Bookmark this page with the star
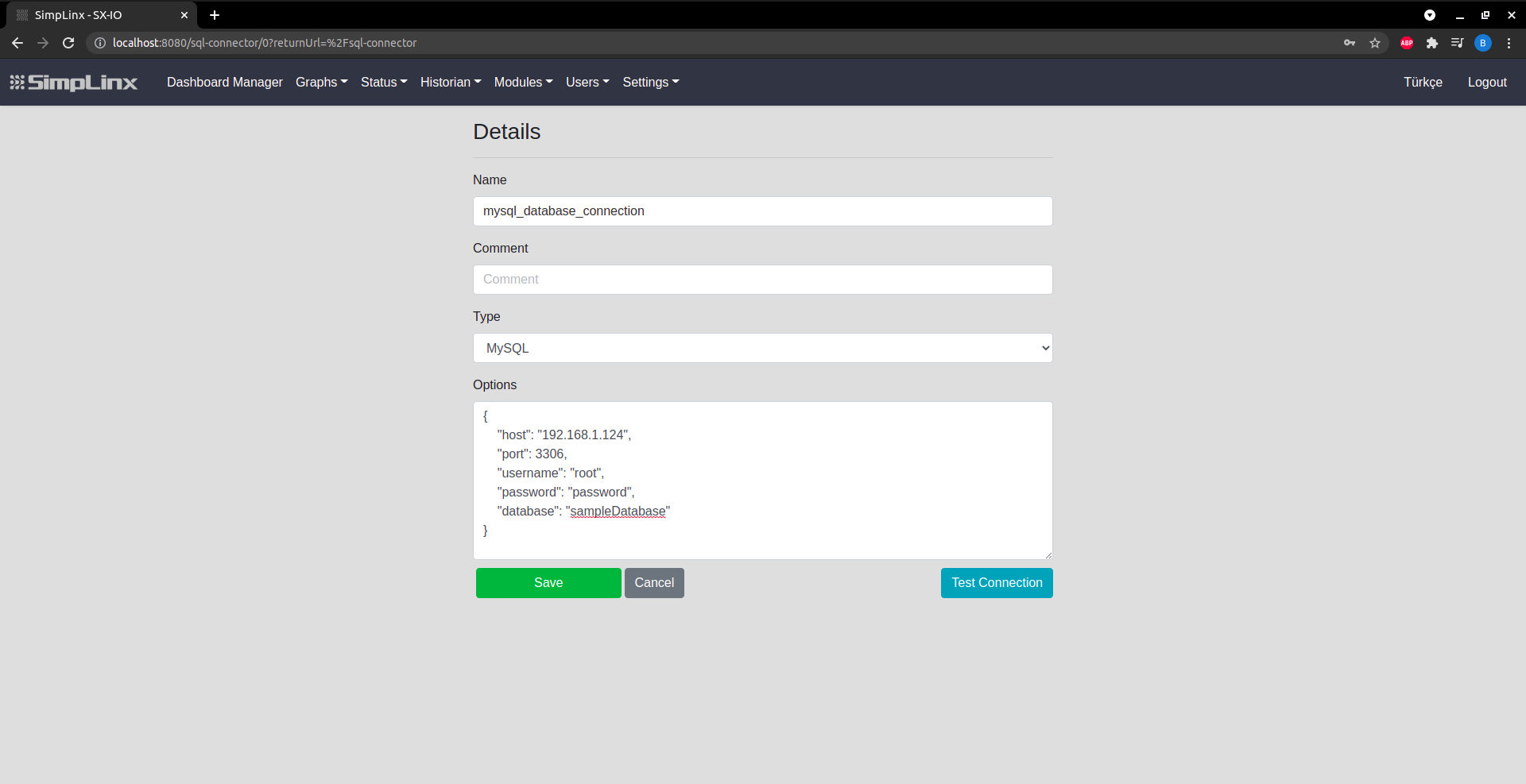The height and width of the screenshot is (784, 1526). 1375,43
